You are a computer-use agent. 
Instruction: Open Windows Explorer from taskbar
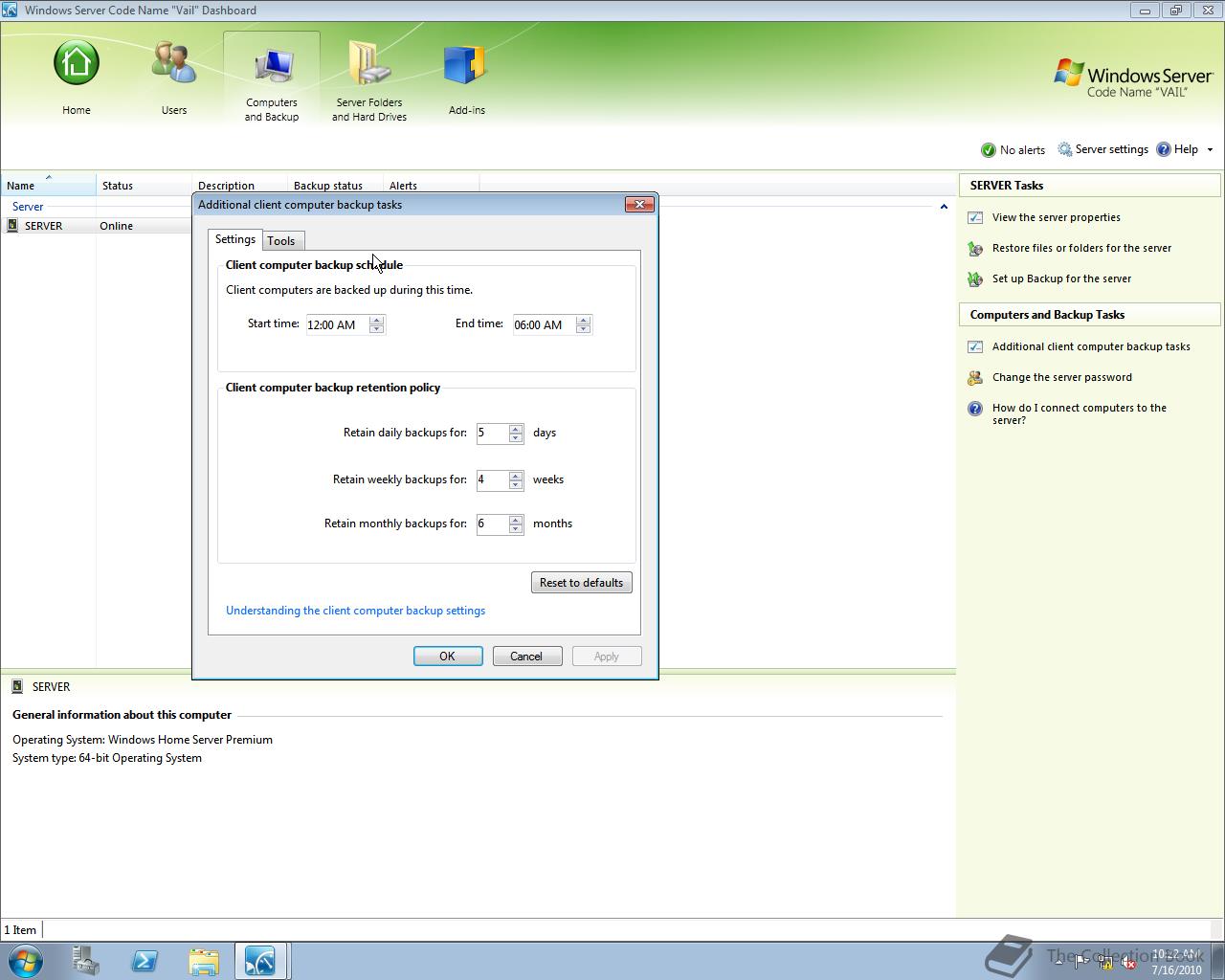pos(204,961)
